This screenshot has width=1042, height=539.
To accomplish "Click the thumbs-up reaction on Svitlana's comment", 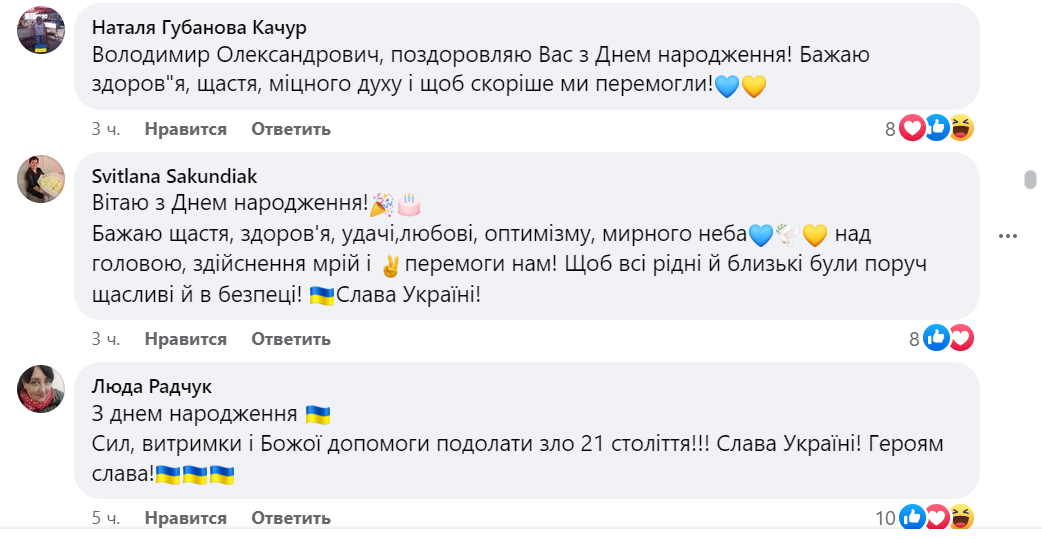I will tap(936, 338).
